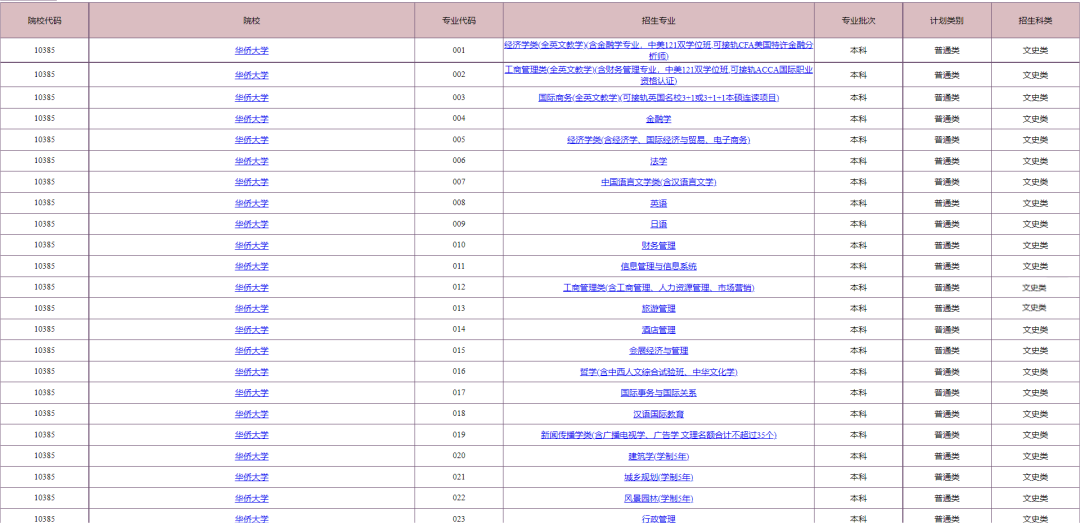Open the 华侨大学 link in row 019

[251, 435]
